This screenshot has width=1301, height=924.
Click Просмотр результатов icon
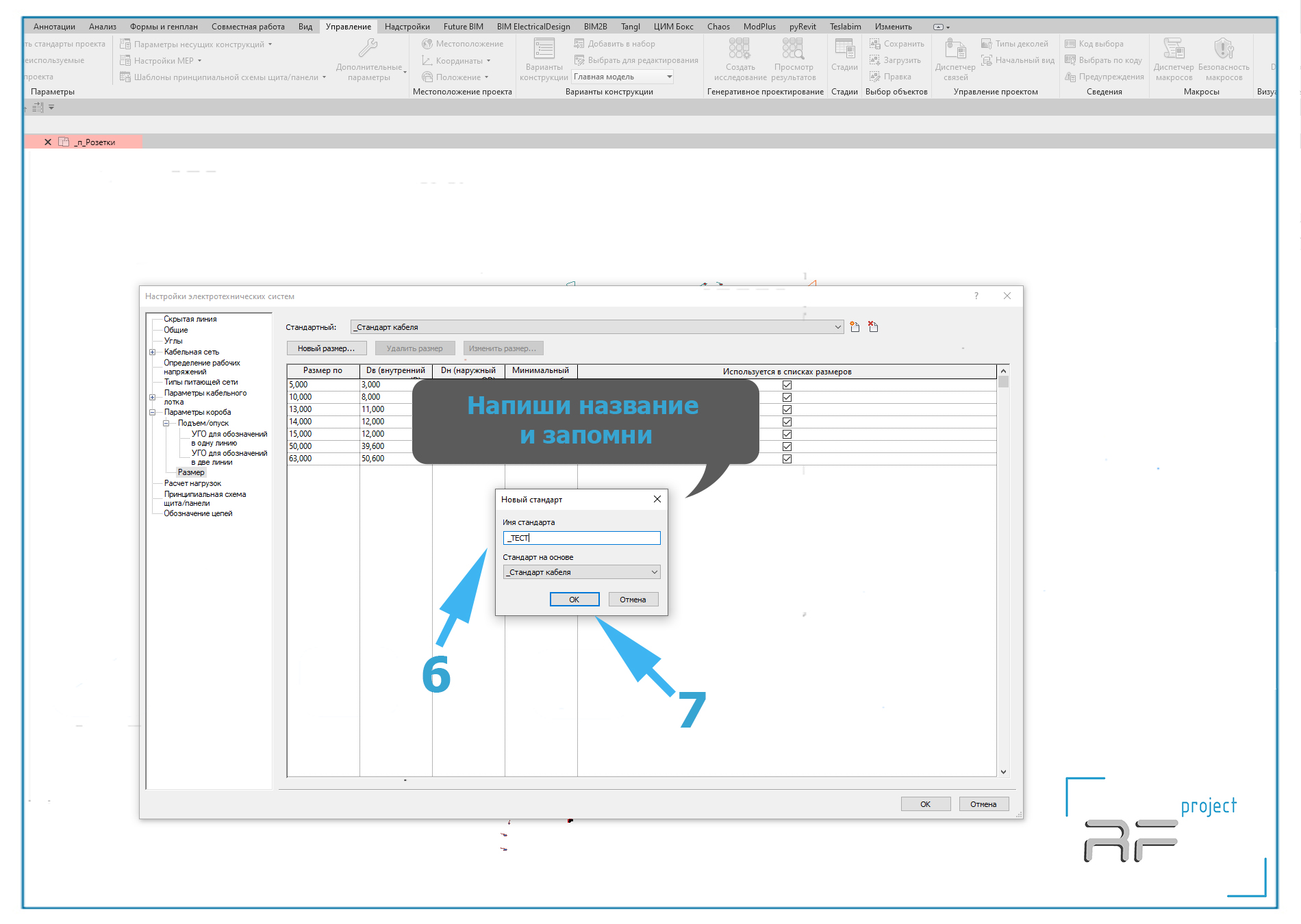[x=793, y=48]
